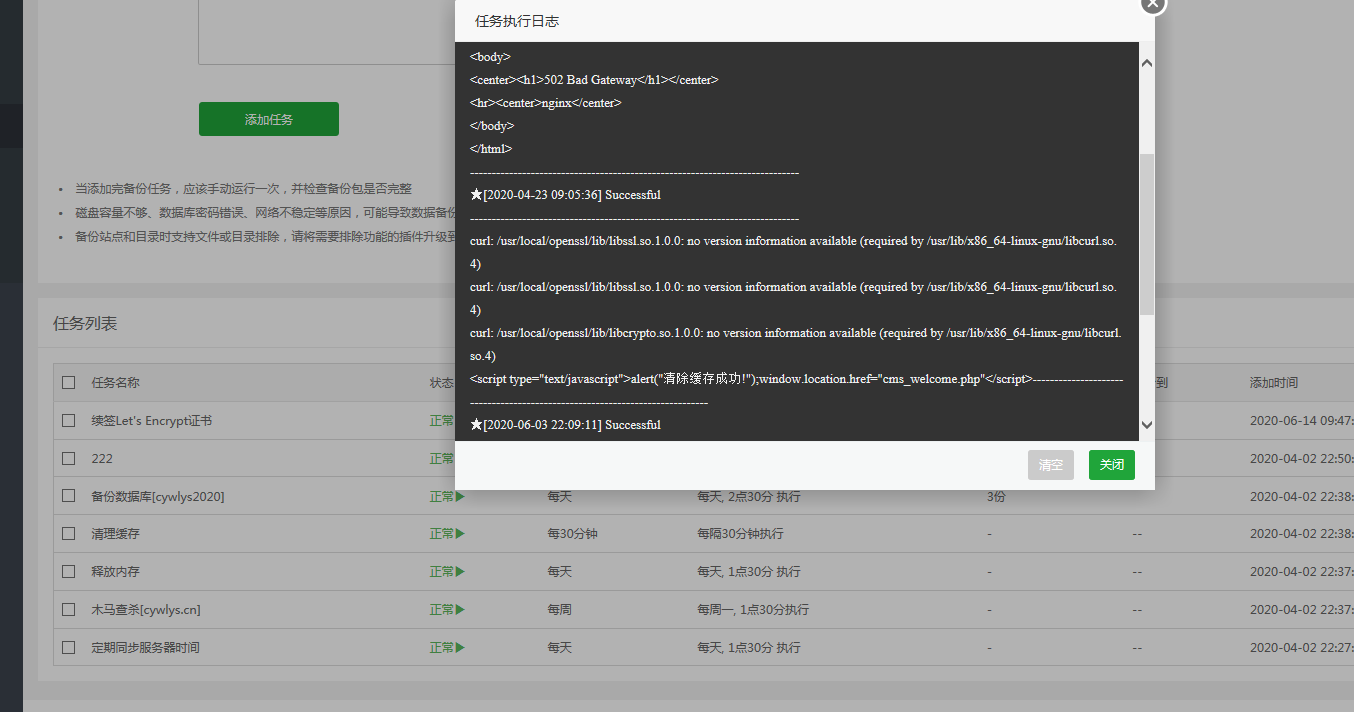
Task: Click the 释放内存 task name
Action: [116, 572]
